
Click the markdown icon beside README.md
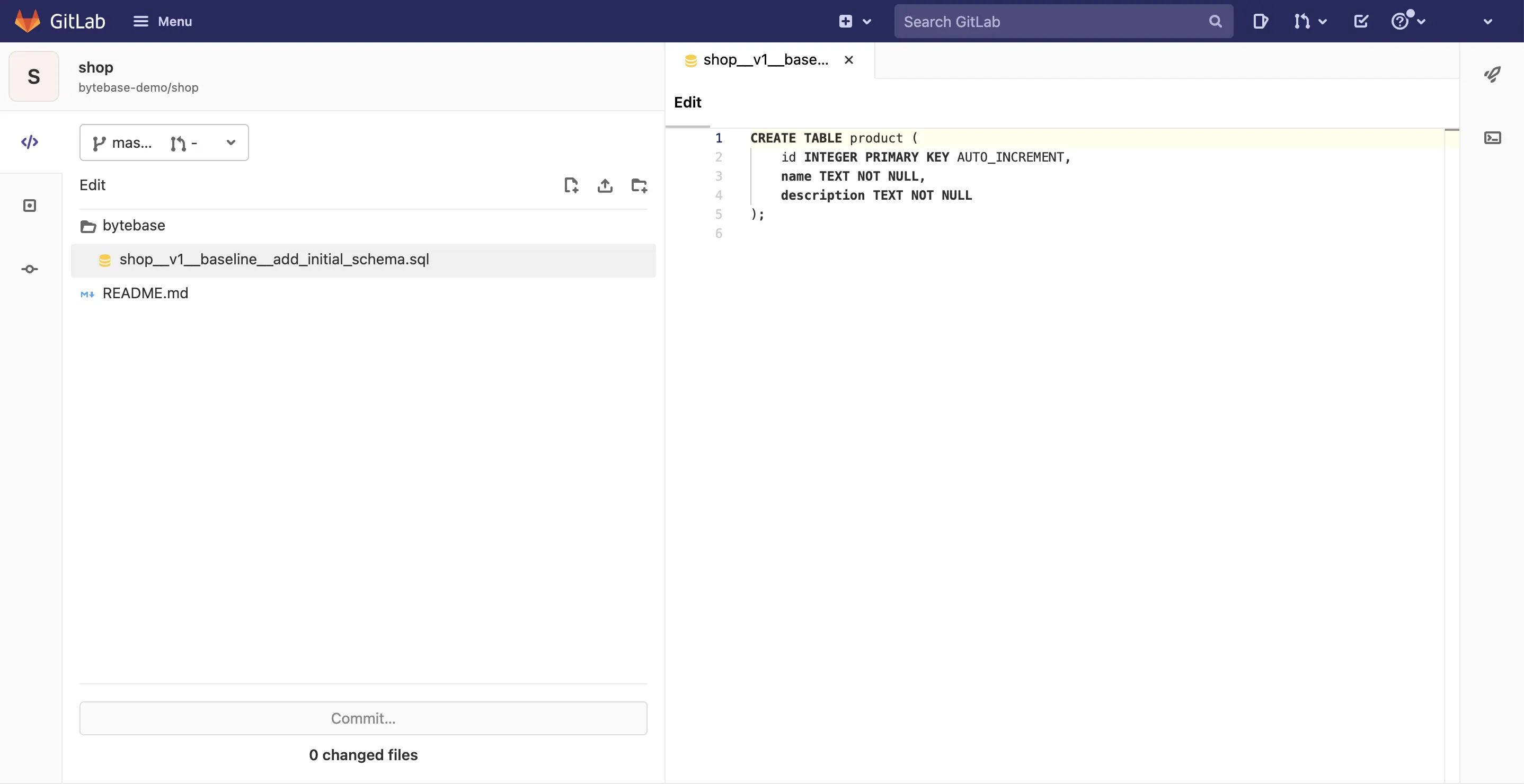[87, 294]
